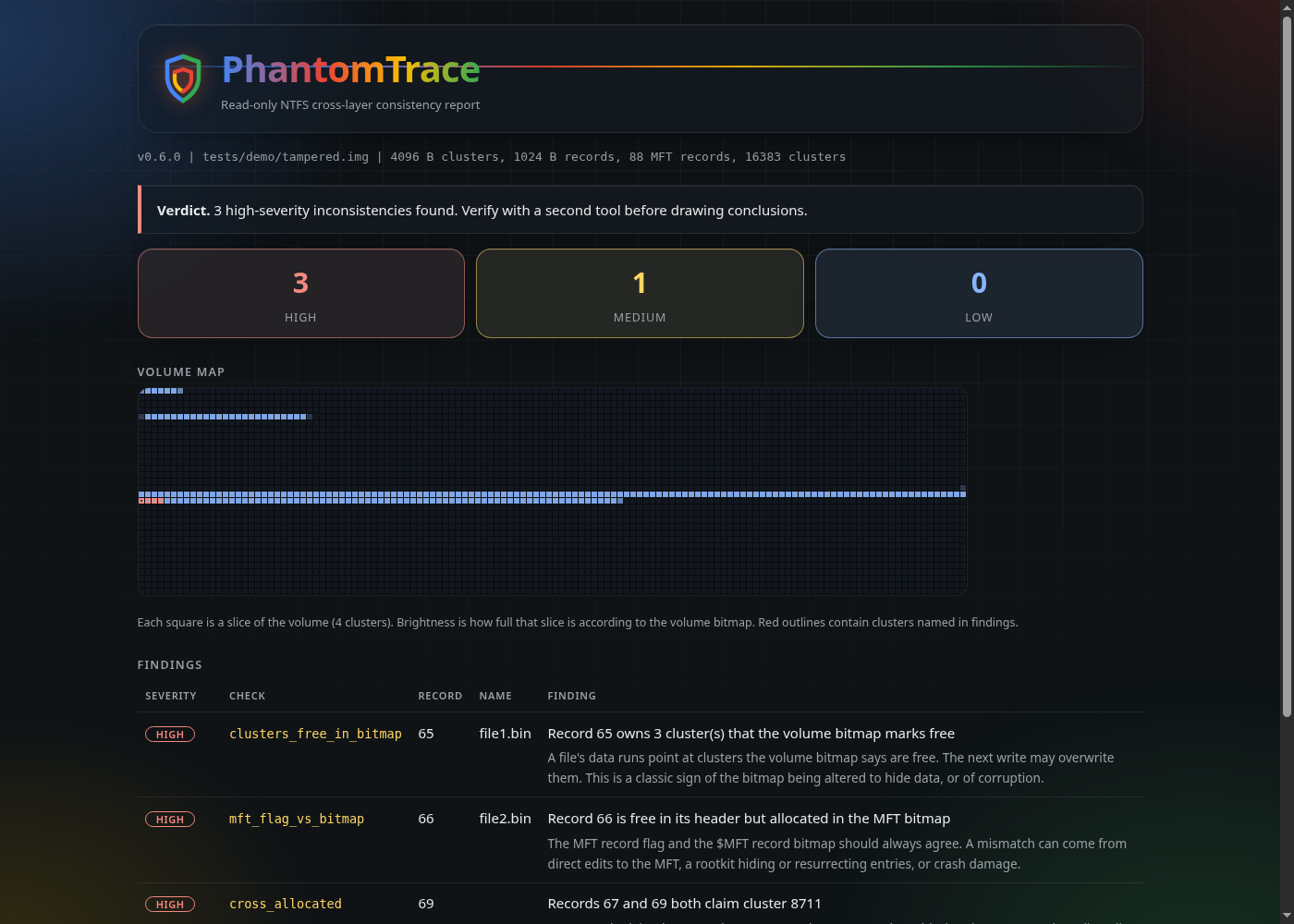This screenshot has height=924, width=1294.
Task: Click file2.bin in the name column
Action: click(x=505, y=819)
